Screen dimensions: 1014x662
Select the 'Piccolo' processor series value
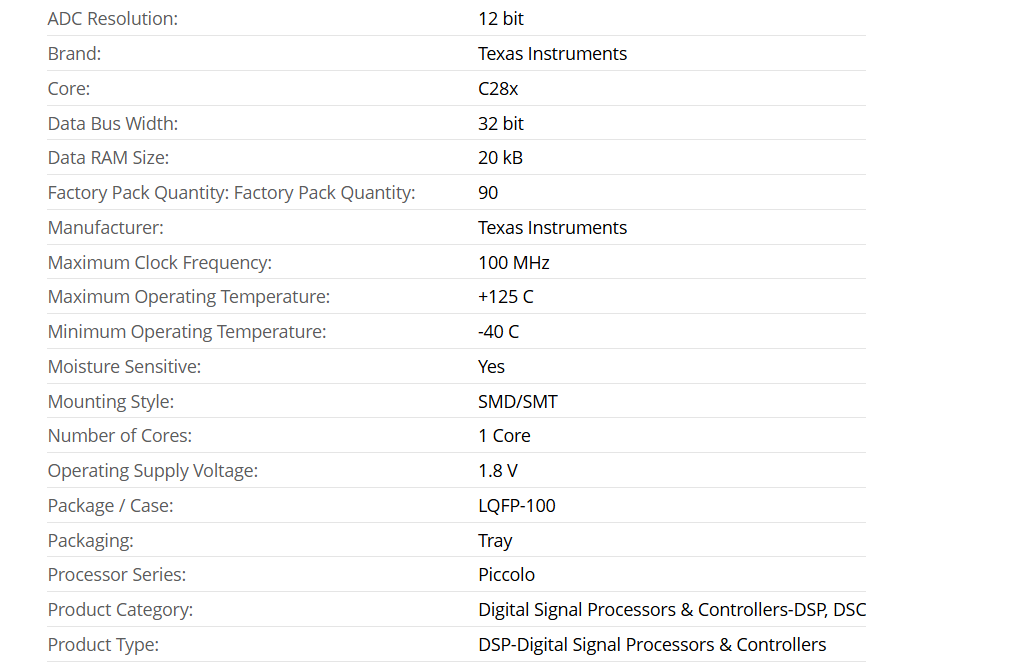click(x=506, y=575)
